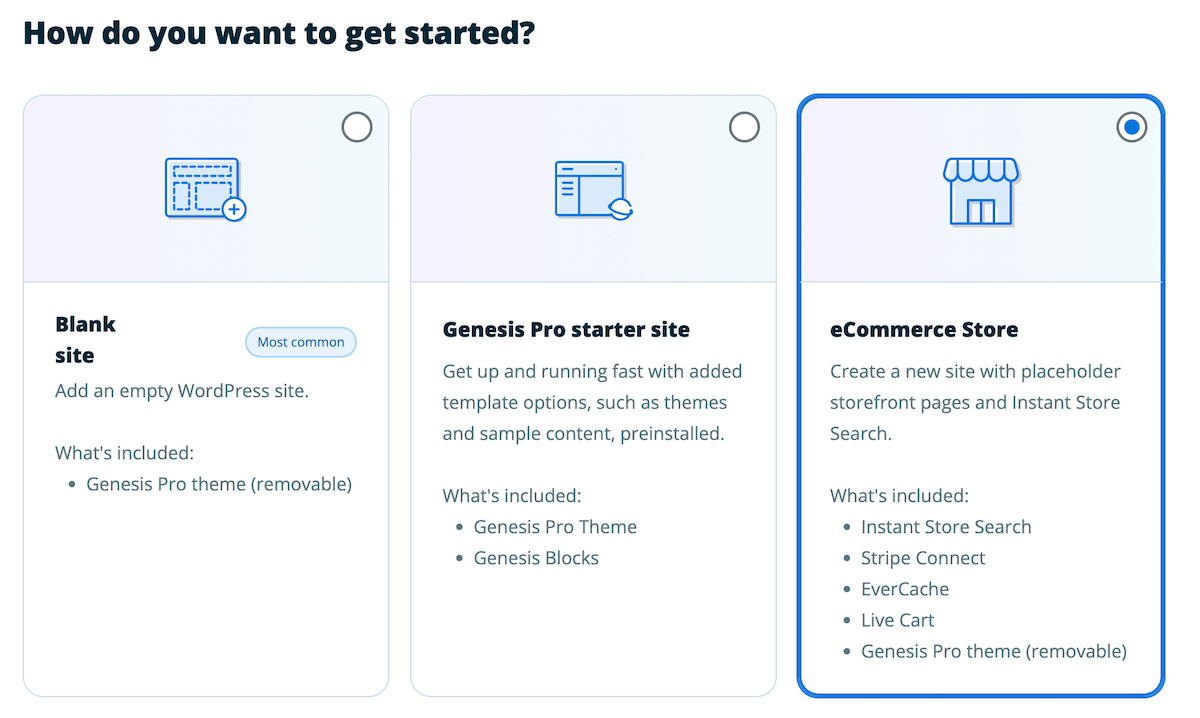1200x718 pixels.
Task: Click the Blank site layout icon
Action: pos(205,188)
